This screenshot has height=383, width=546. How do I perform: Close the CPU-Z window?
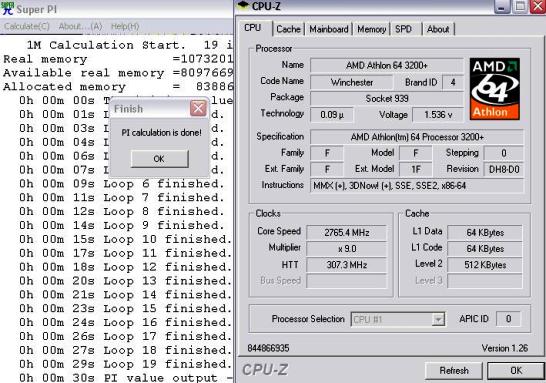538,7
